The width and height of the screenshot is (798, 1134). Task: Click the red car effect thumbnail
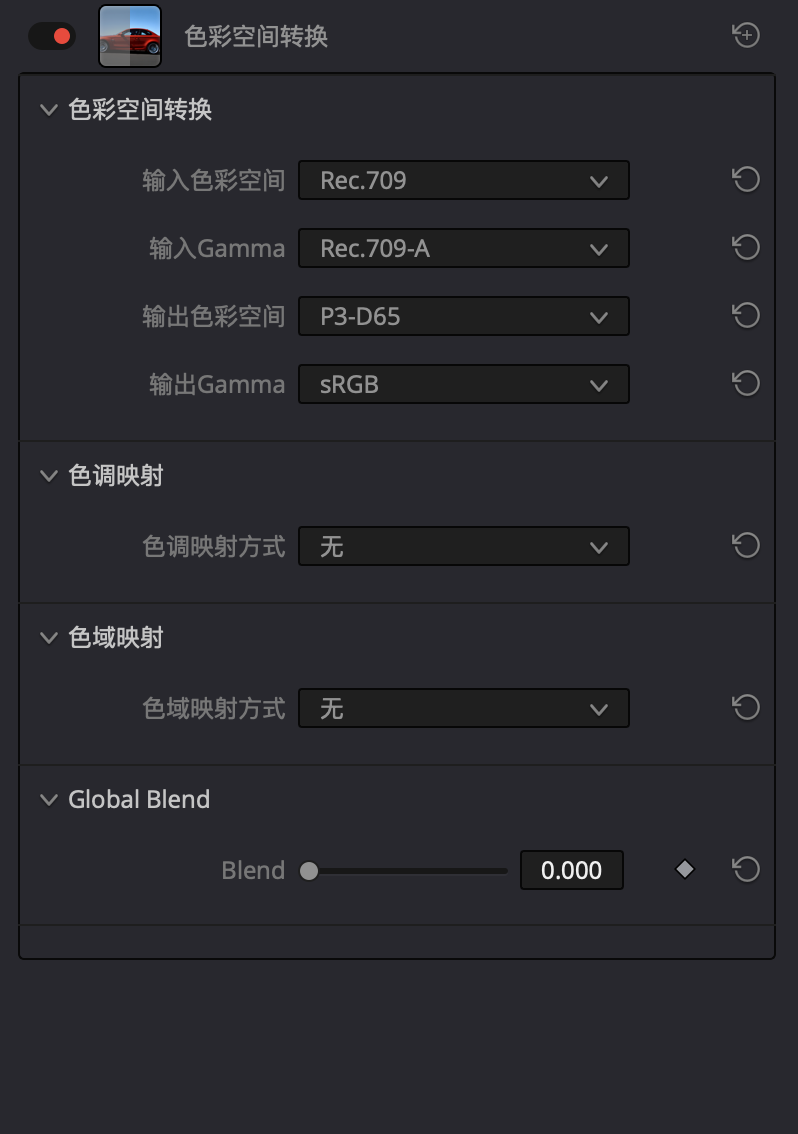click(x=130, y=36)
